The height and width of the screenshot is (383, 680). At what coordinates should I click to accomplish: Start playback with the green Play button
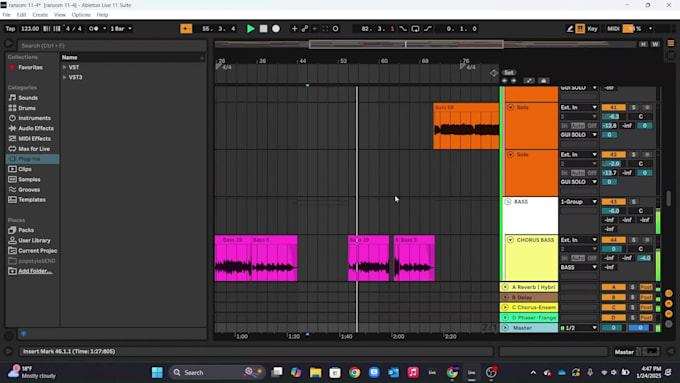pyautogui.click(x=250, y=29)
